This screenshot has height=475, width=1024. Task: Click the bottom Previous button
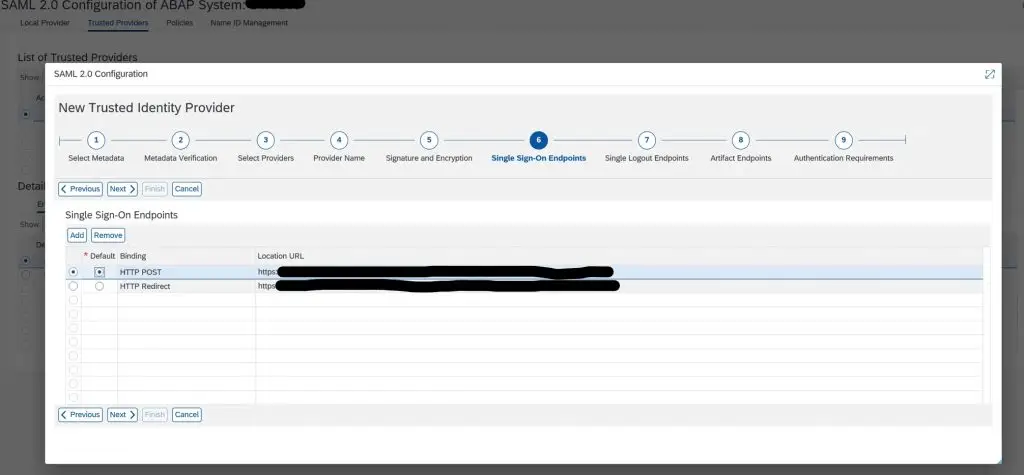80,414
